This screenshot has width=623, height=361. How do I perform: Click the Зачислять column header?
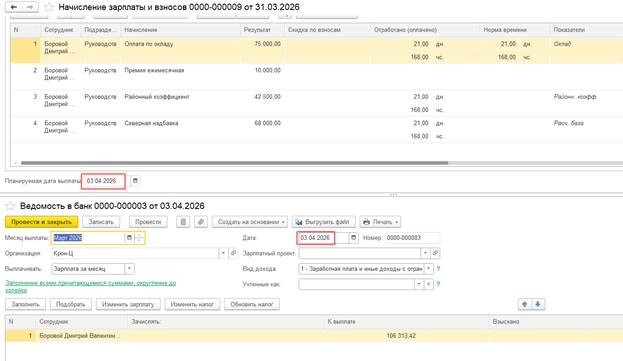[x=225, y=322]
